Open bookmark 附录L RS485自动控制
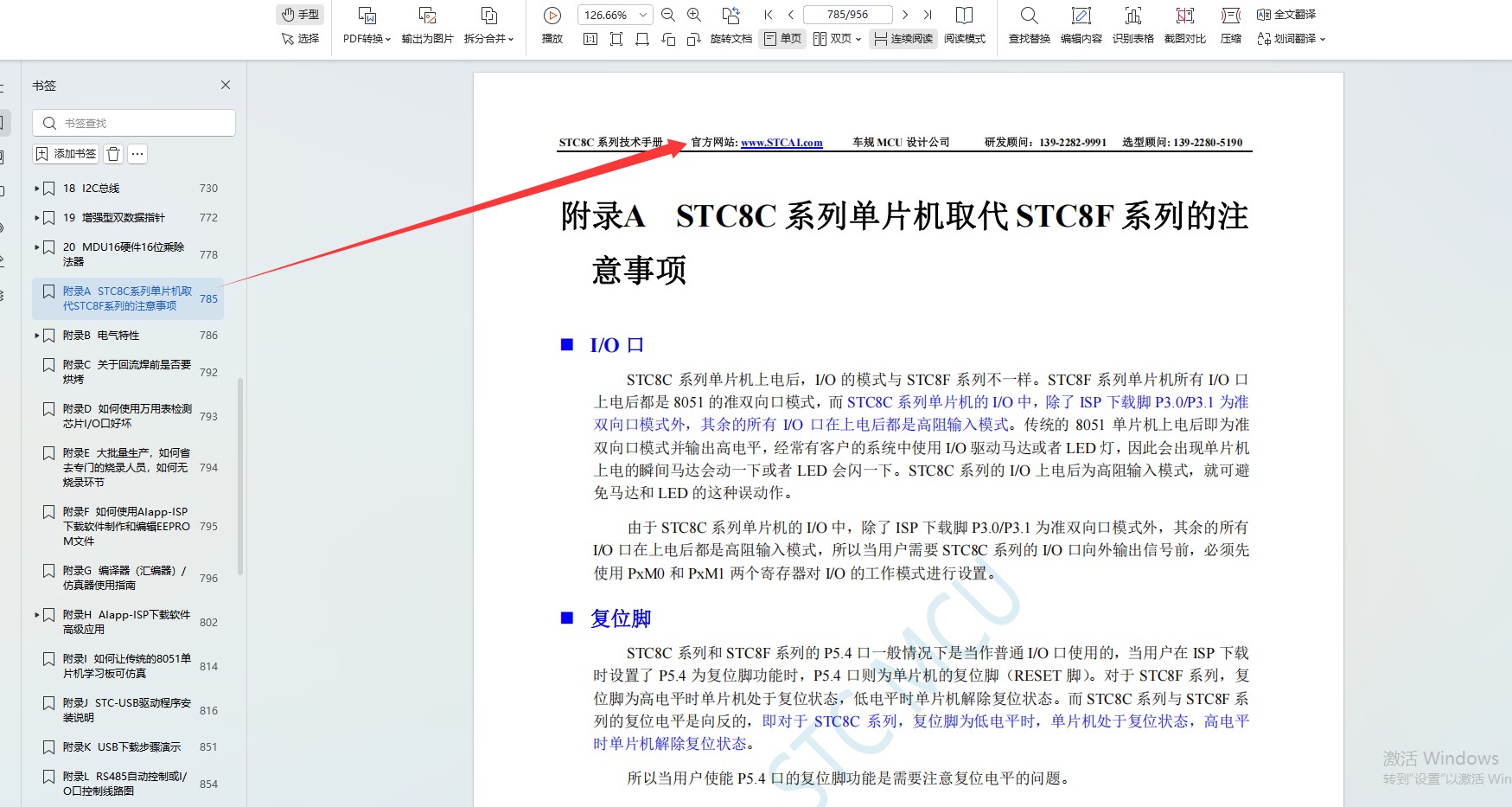Viewport: 1512px width, 807px height. pyautogui.click(x=128, y=784)
